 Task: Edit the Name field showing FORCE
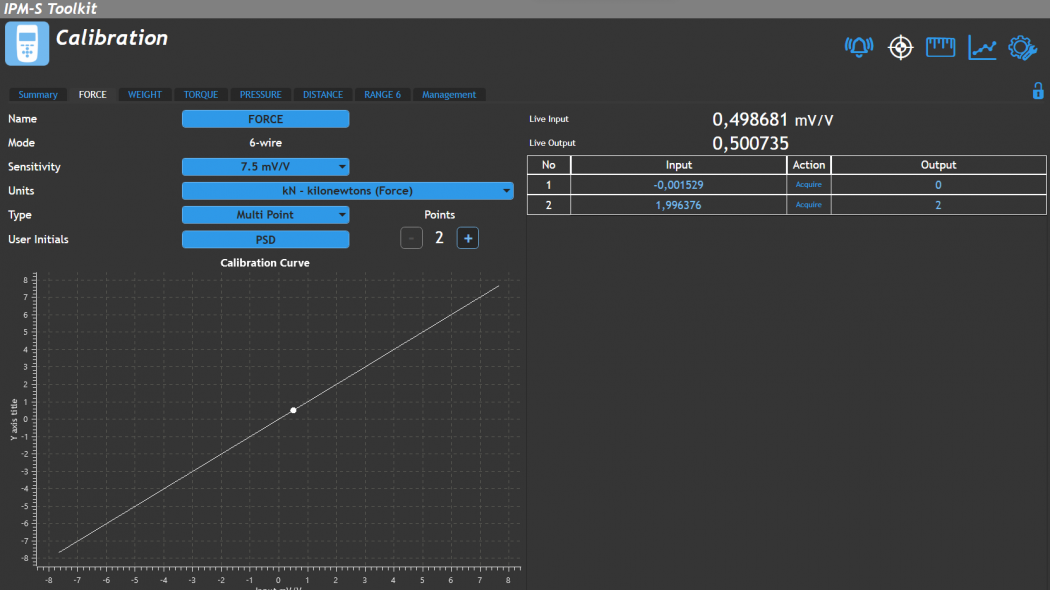click(266, 119)
